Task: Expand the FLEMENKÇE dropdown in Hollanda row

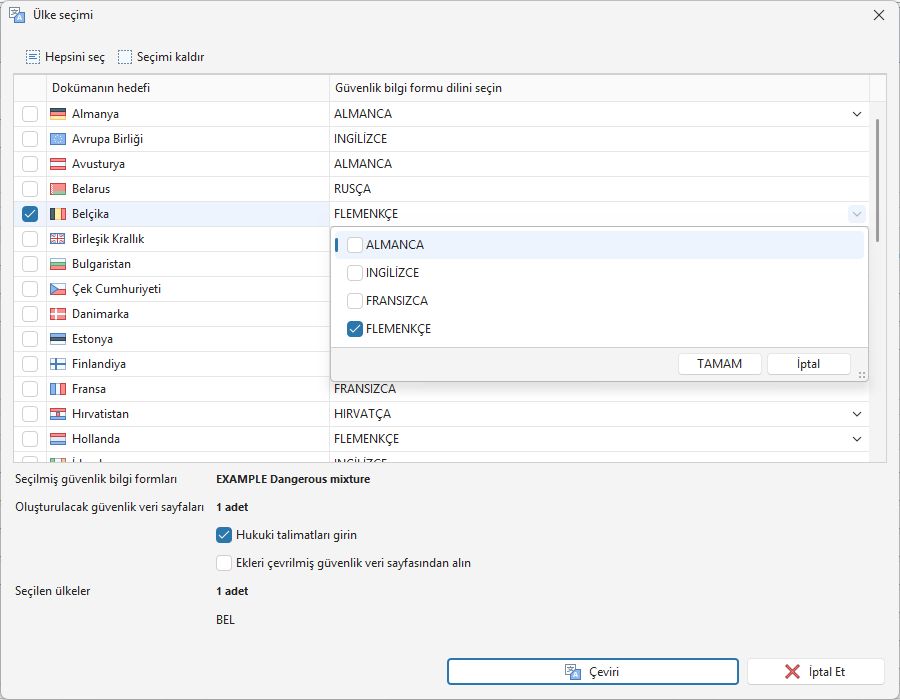Action: (x=857, y=439)
